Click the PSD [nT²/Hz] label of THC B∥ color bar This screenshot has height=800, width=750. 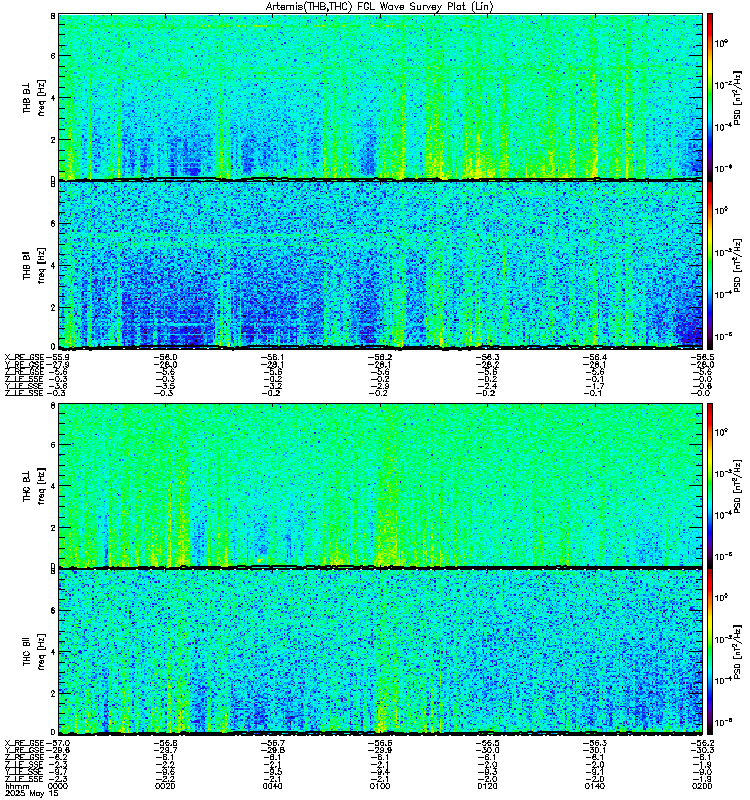(737, 652)
